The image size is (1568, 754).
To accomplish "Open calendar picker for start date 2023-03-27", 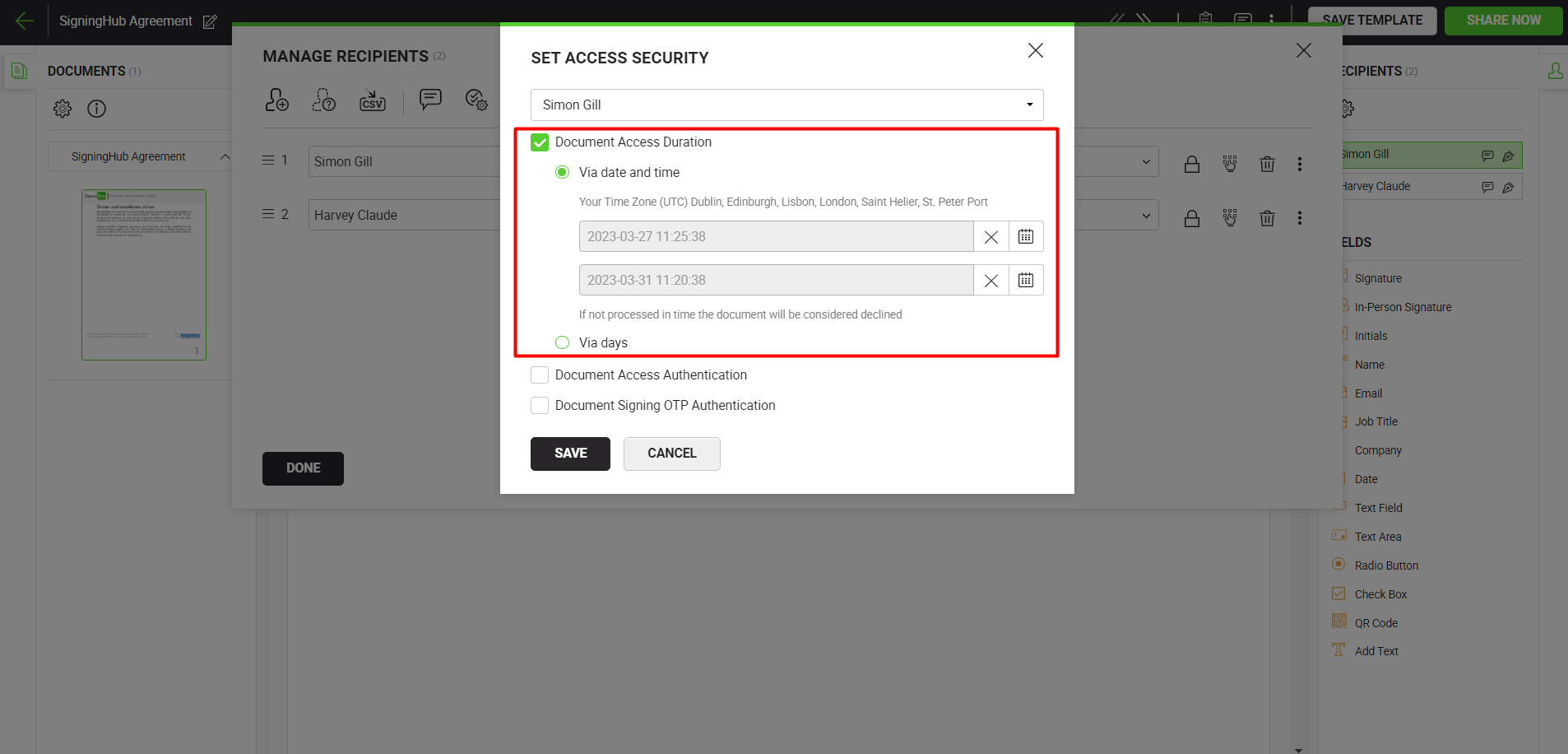I will point(1025,237).
